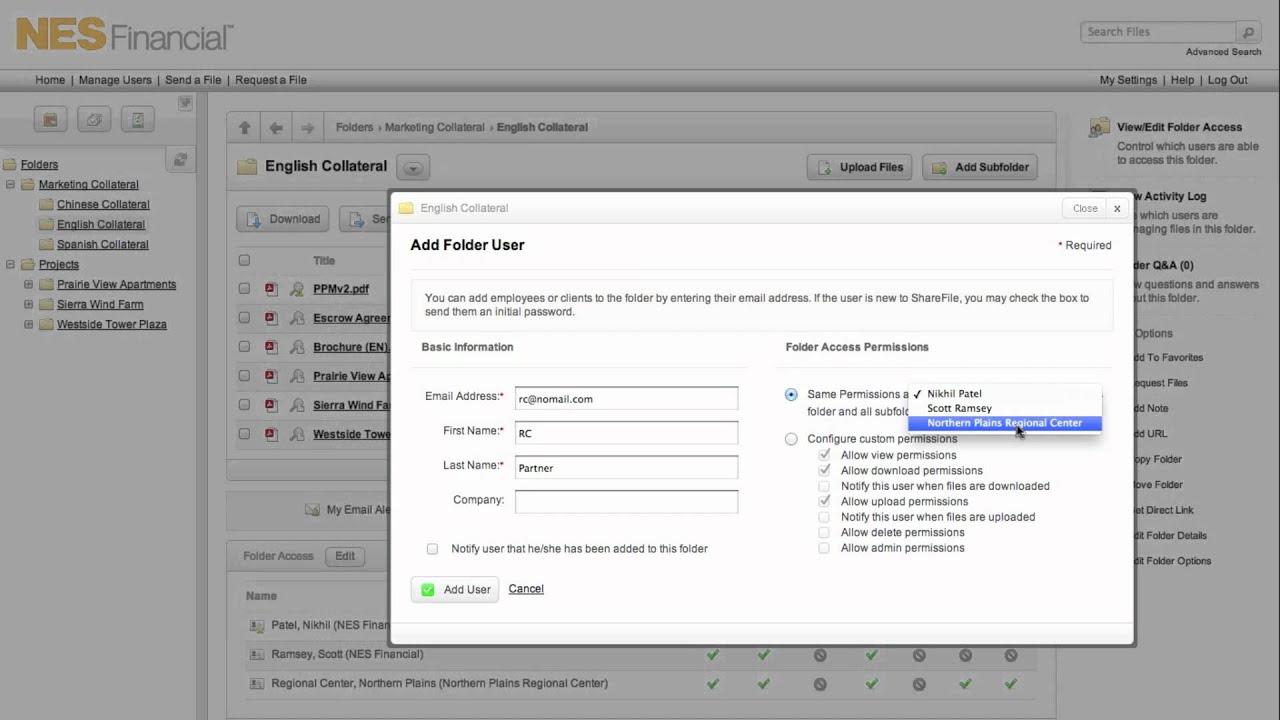Click the Edit button beside Folder Access
1280x720 pixels.
(x=345, y=556)
